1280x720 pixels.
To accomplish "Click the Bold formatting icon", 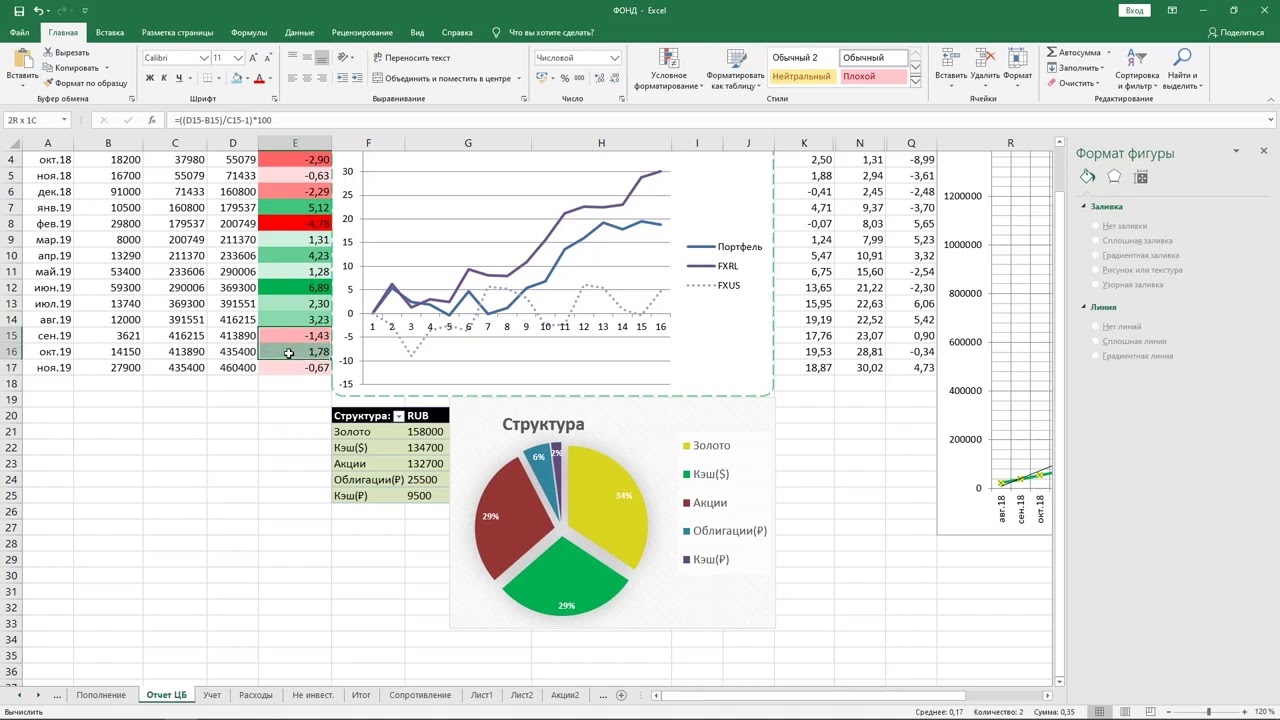I will point(150,78).
